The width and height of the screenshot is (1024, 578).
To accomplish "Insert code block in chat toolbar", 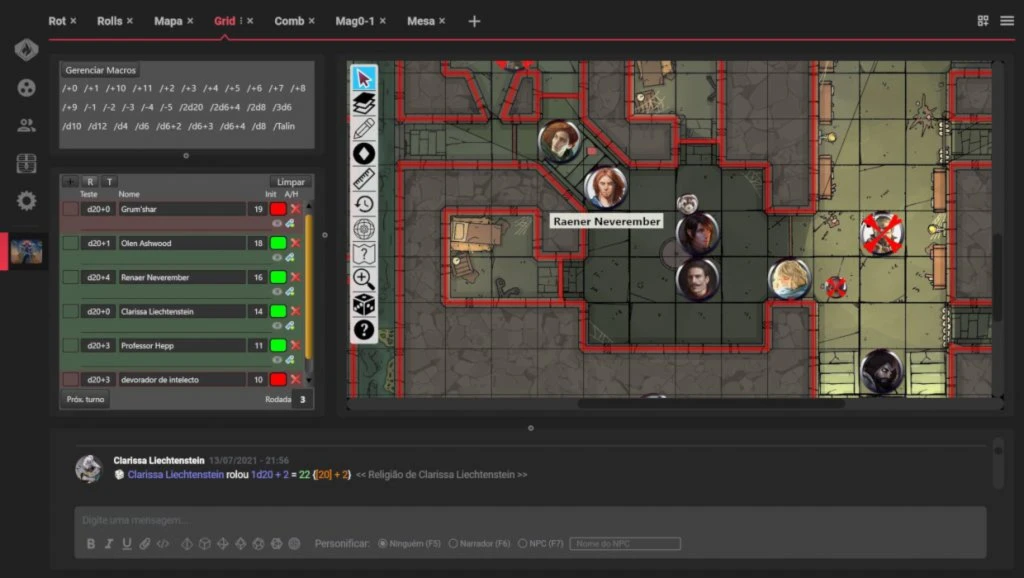I will [163, 543].
